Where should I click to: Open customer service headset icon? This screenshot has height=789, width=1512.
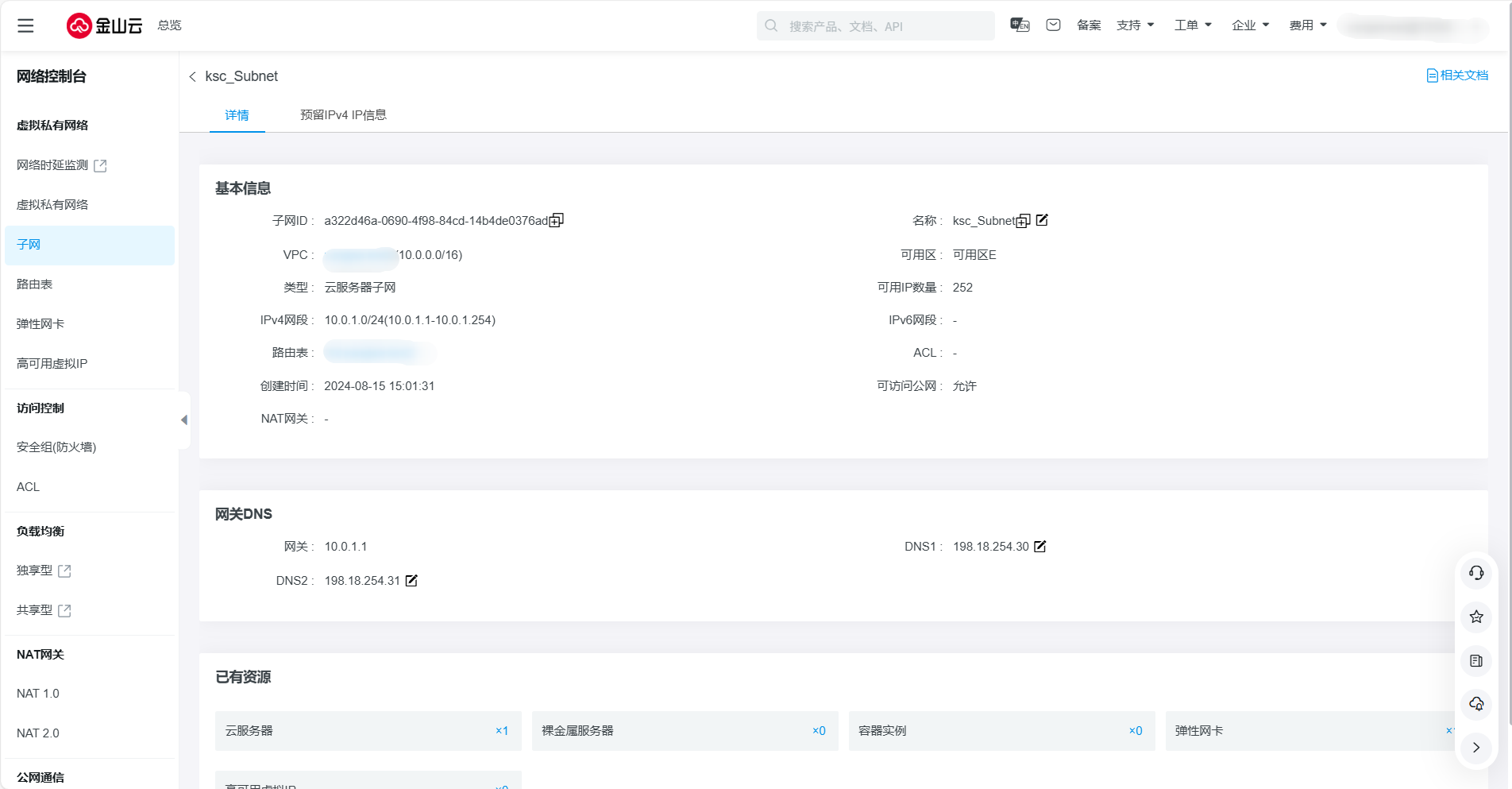tap(1476, 573)
